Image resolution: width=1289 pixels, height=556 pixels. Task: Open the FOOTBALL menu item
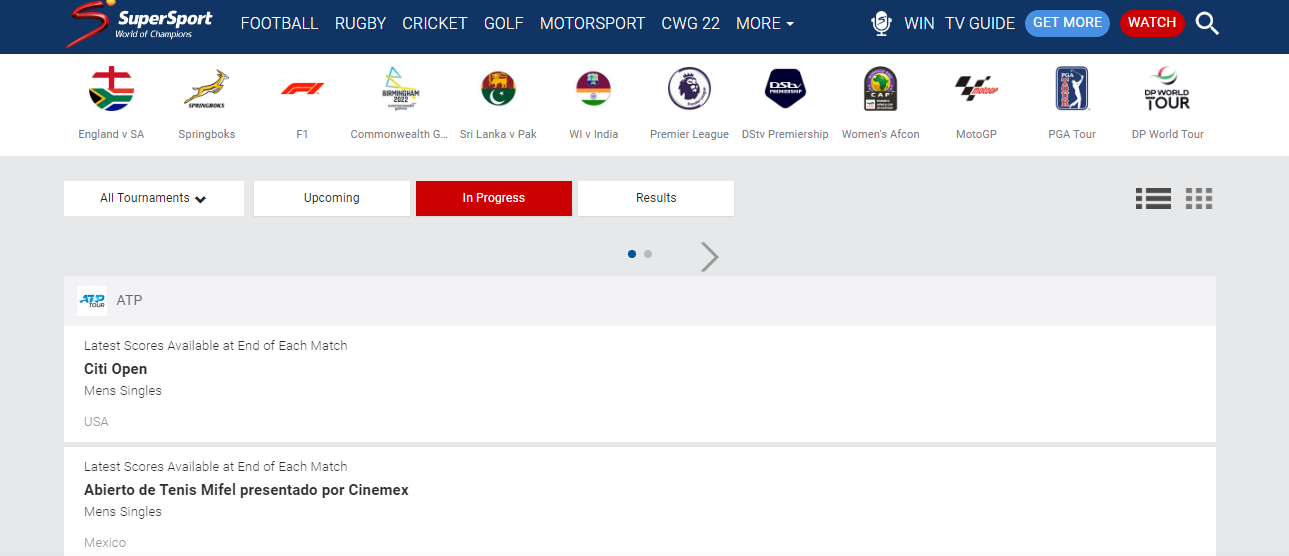pyautogui.click(x=280, y=23)
